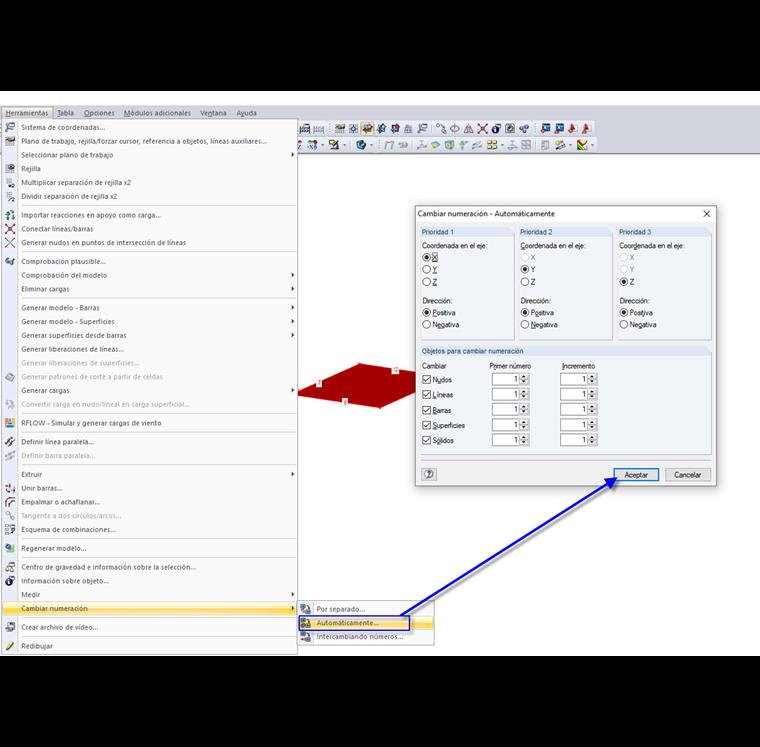760x747 pixels.
Task: Expand the Extruir submenu
Action: 292,474
